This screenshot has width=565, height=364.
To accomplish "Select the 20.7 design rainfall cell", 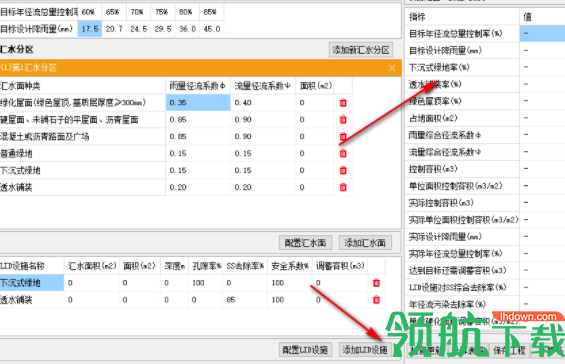I will pos(114,29).
